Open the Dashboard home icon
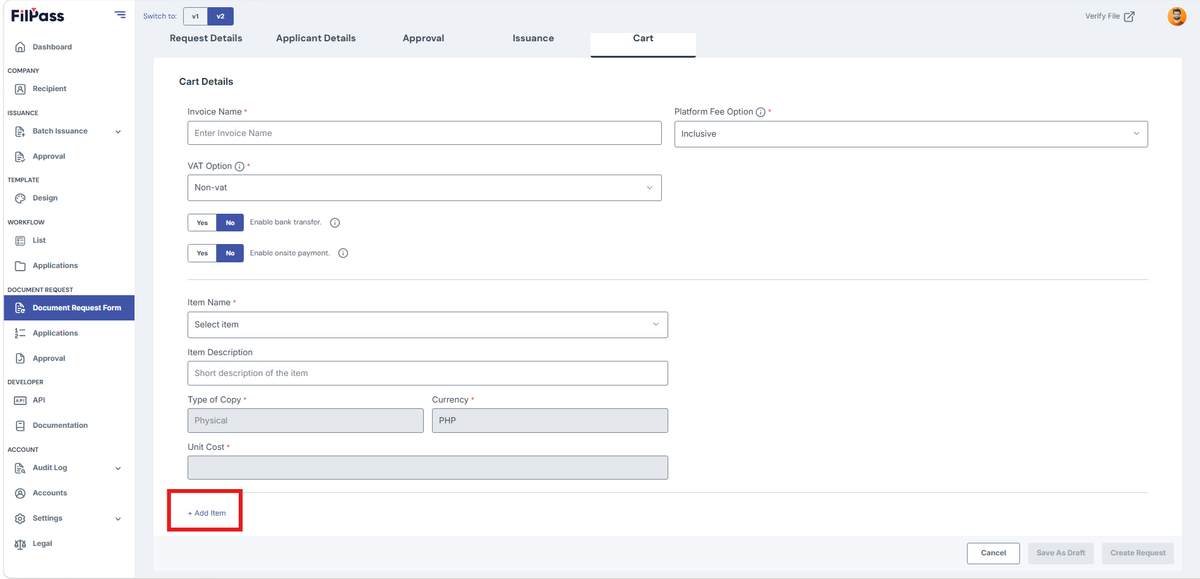1200x579 pixels. 20,47
